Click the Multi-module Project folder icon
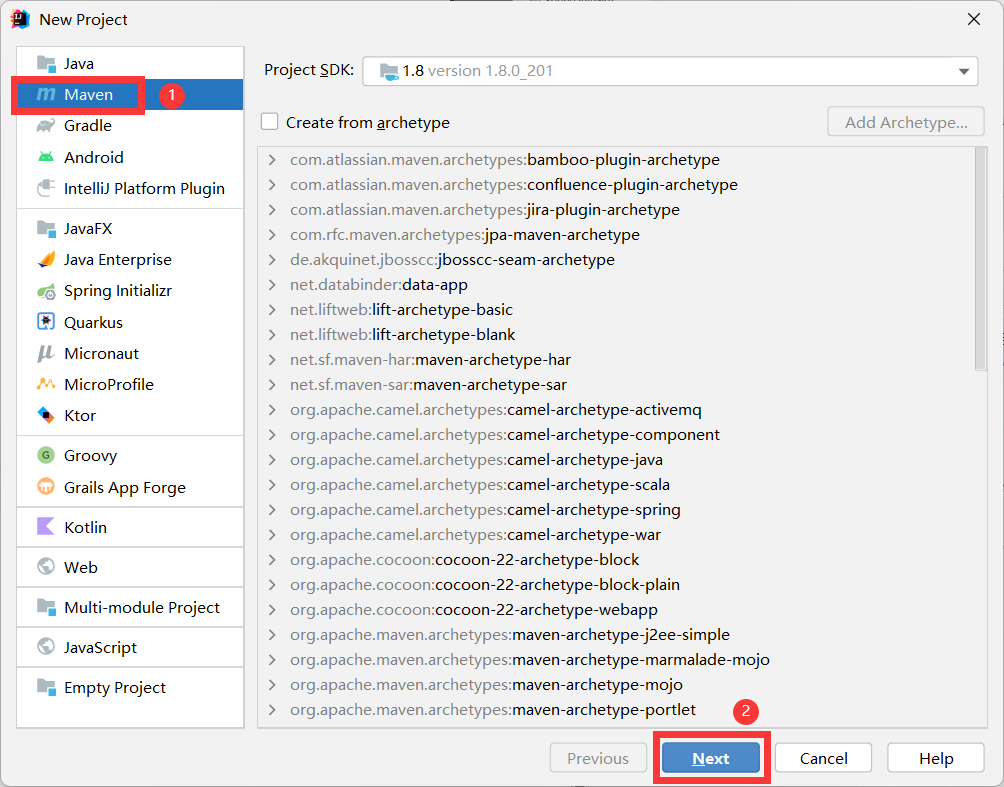Image resolution: width=1004 pixels, height=787 pixels. 46,606
